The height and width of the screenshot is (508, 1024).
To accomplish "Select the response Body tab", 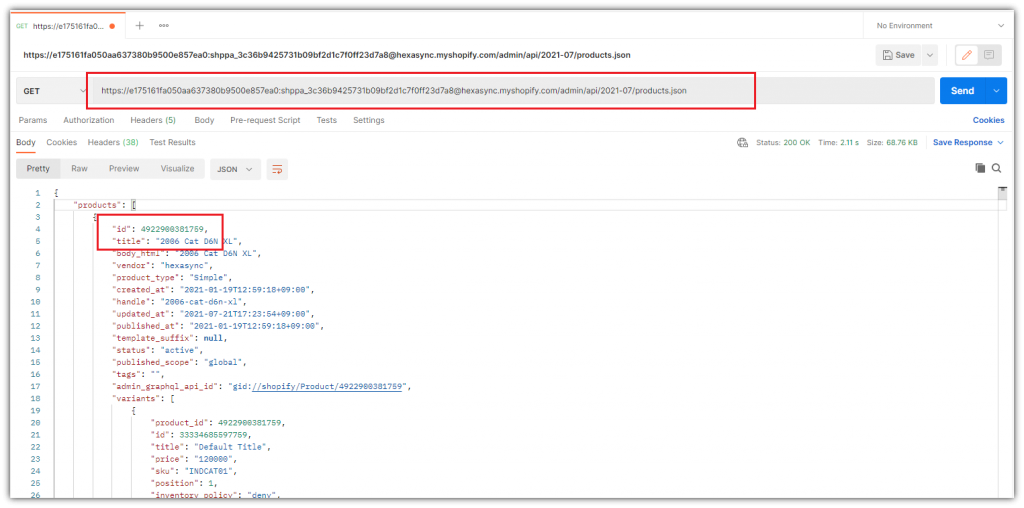I will [26, 142].
